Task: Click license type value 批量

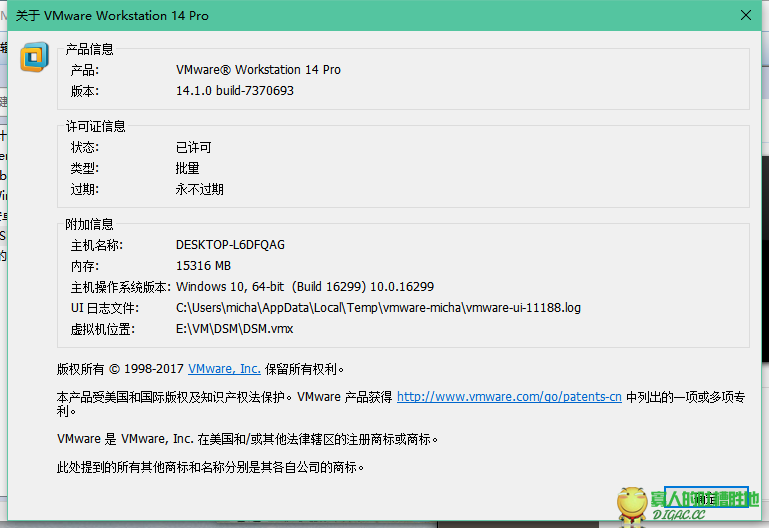Action: click(x=187, y=168)
